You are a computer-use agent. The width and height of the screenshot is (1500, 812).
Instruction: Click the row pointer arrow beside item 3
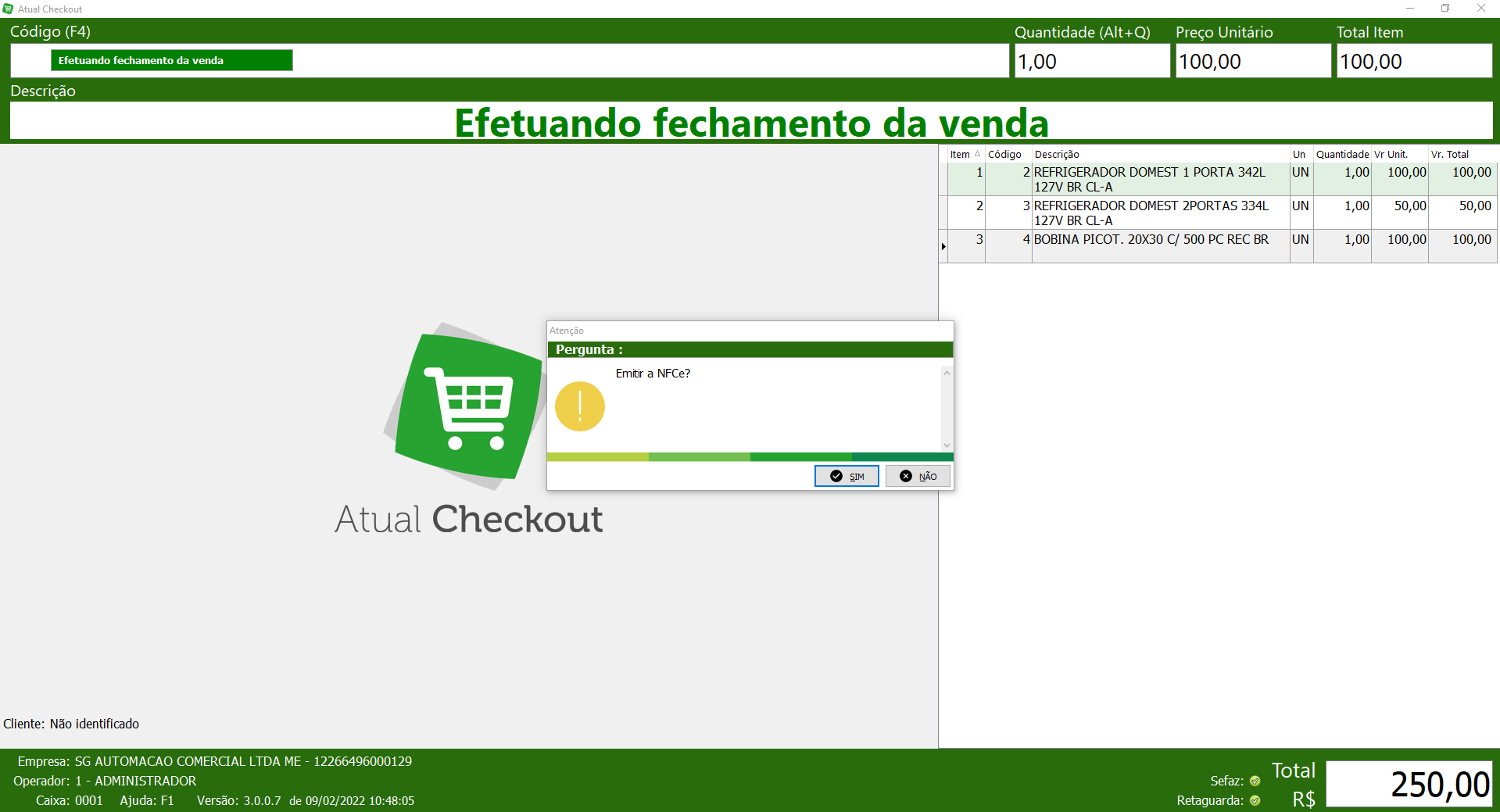point(943,246)
